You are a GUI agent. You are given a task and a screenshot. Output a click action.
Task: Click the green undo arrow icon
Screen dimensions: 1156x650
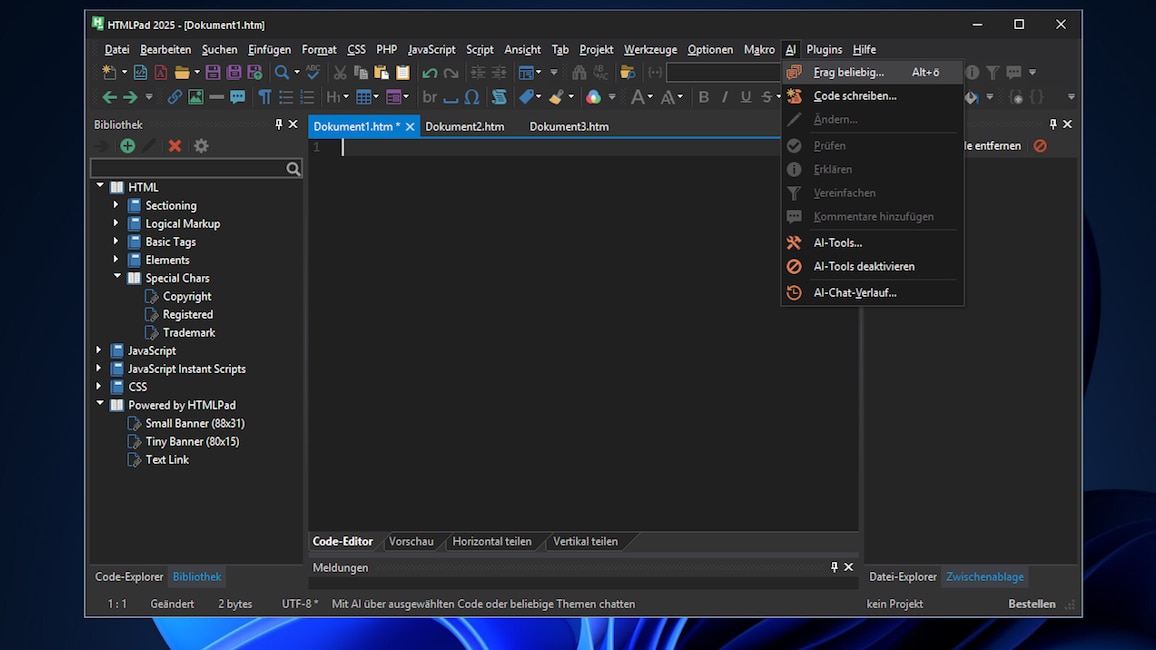click(x=430, y=72)
